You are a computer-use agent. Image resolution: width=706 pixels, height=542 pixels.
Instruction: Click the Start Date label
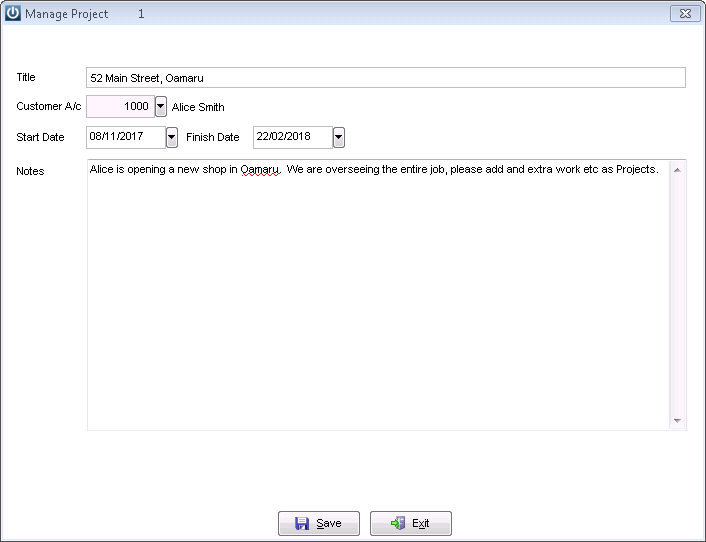pyautogui.click(x=40, y=137)
